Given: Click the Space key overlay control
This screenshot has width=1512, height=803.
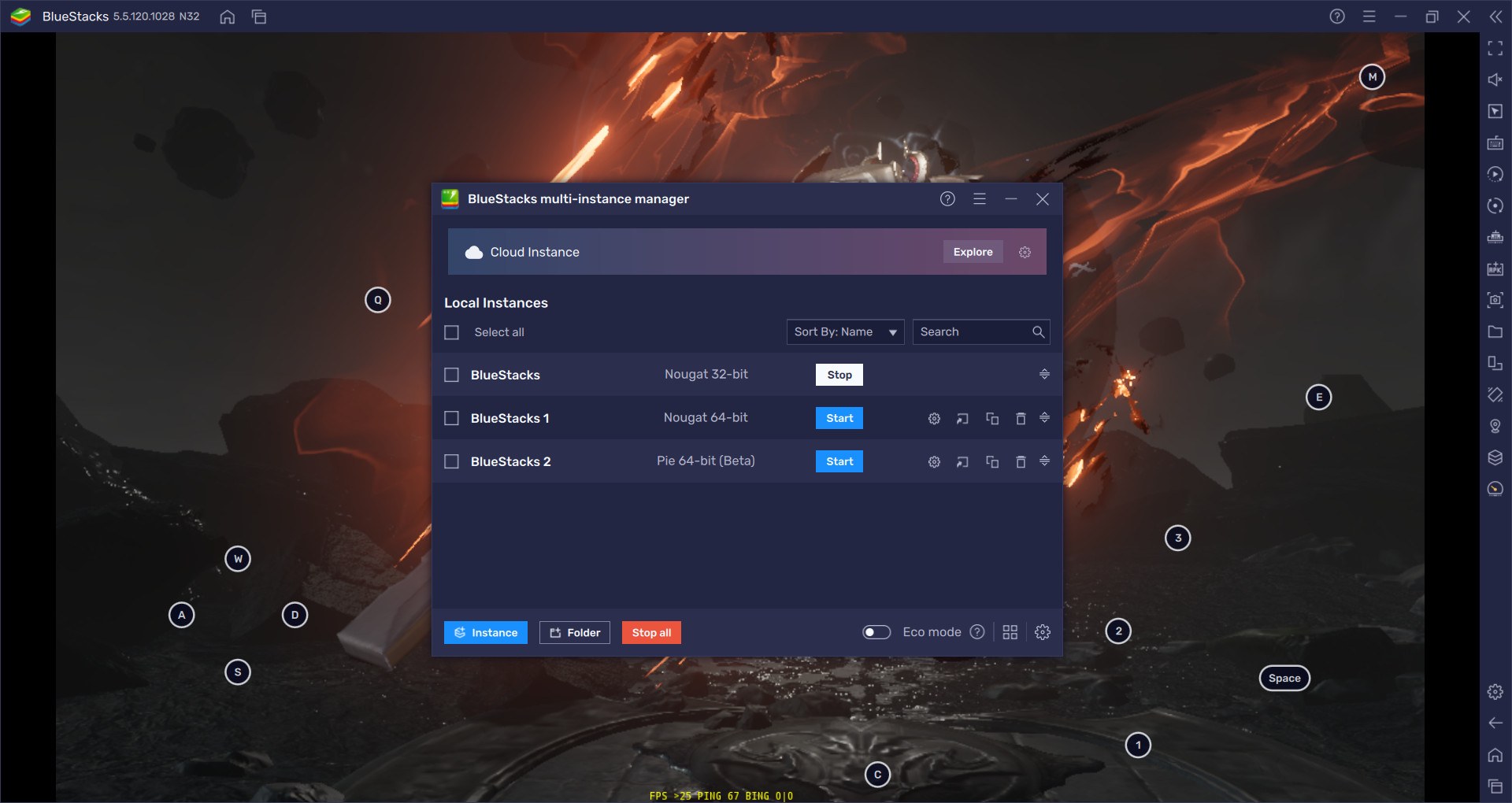Looking at the screenshot, I should tap(1284, 679).
